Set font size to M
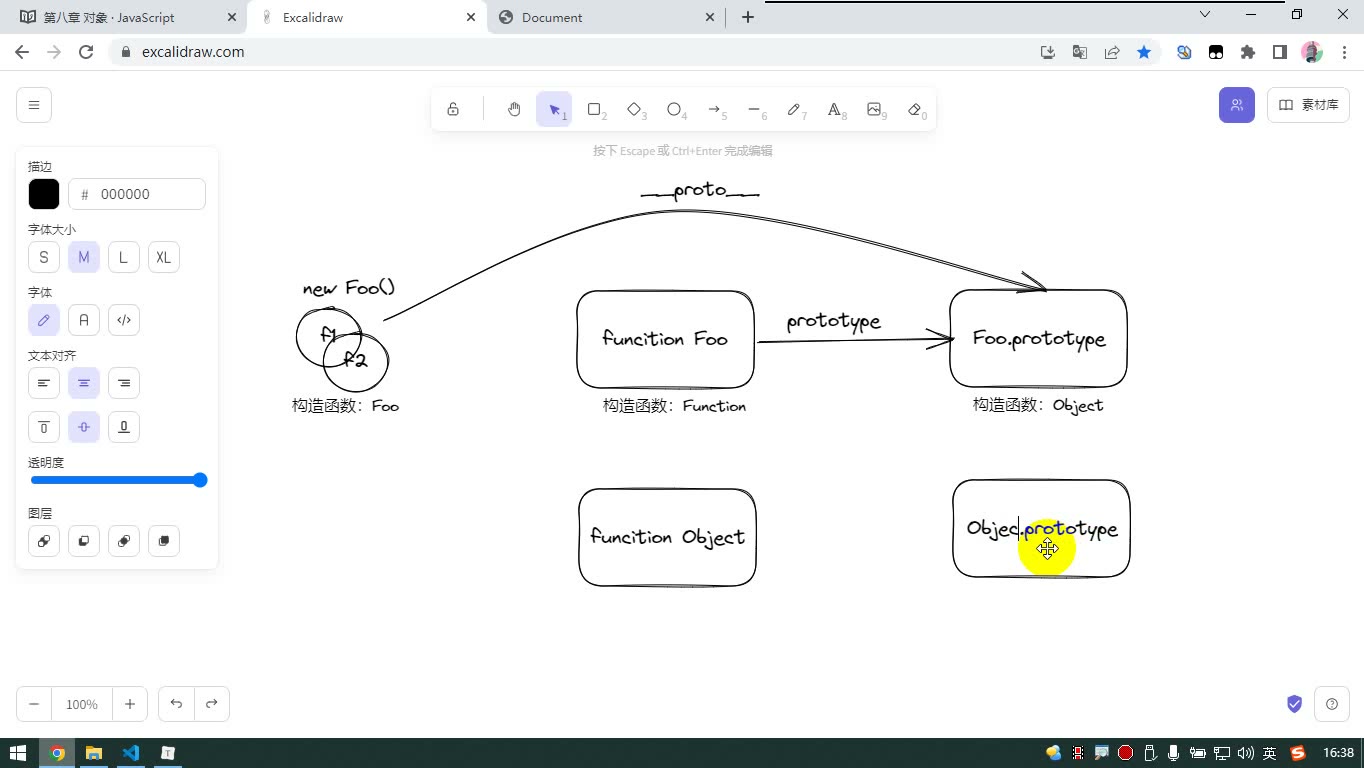This screenshot has height=768, width=1364. [x=84, y=257]
